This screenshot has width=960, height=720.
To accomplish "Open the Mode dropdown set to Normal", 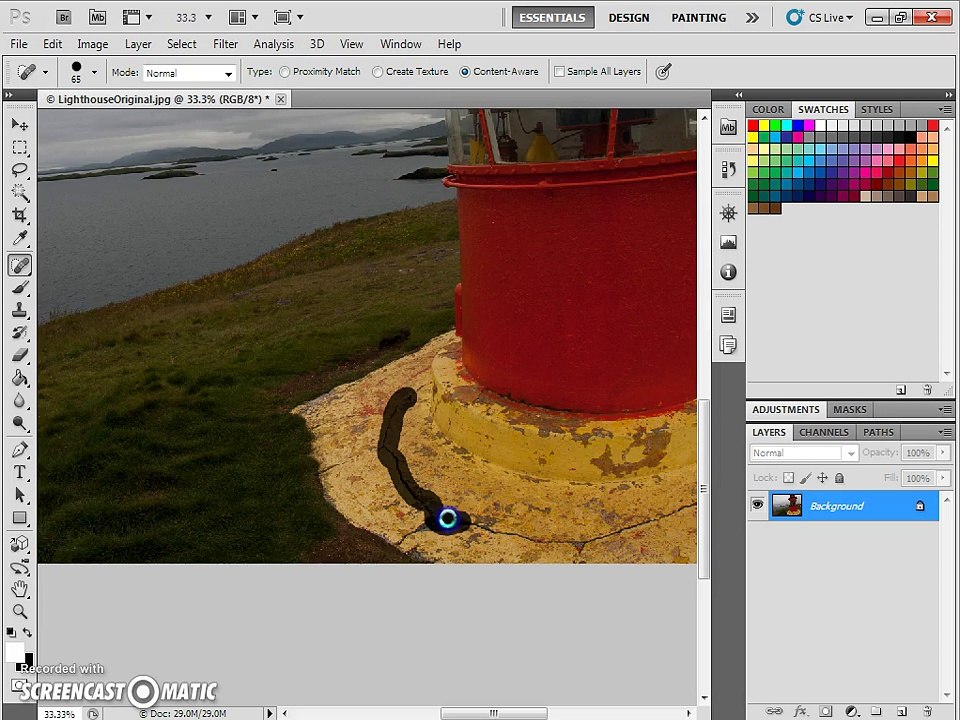I will click(189, 73).
